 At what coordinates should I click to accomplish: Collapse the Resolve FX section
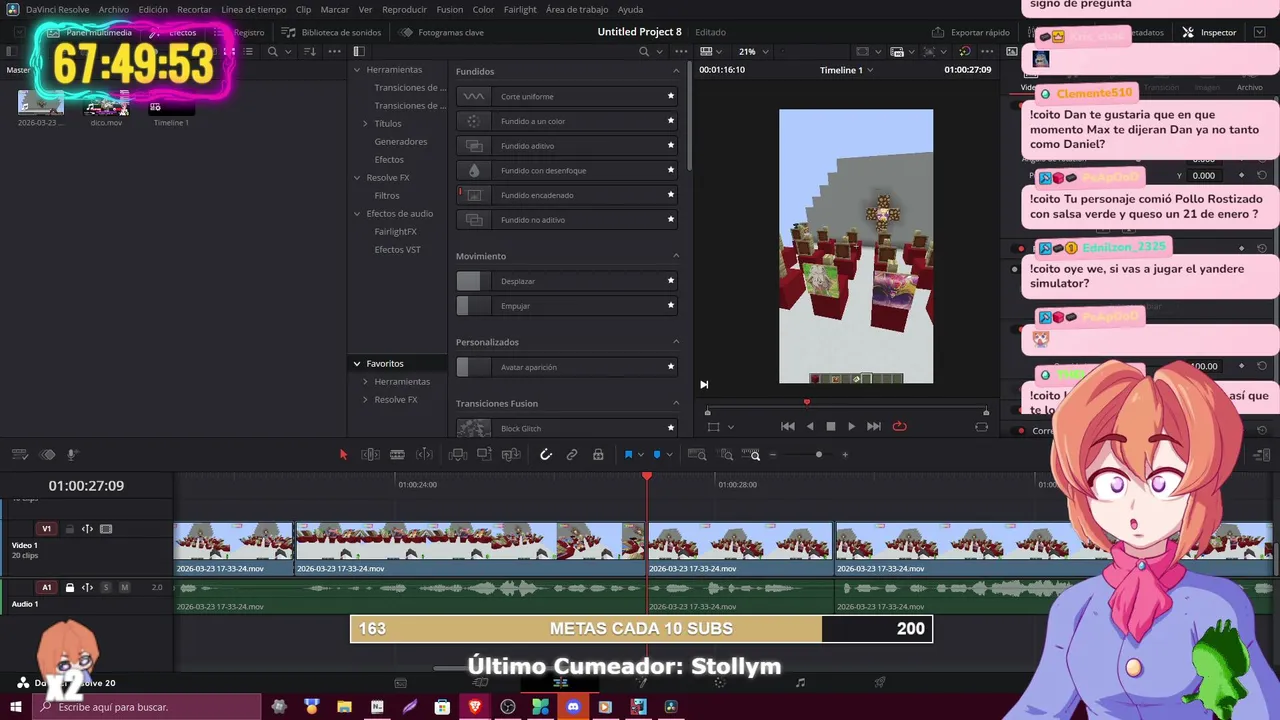357,178
